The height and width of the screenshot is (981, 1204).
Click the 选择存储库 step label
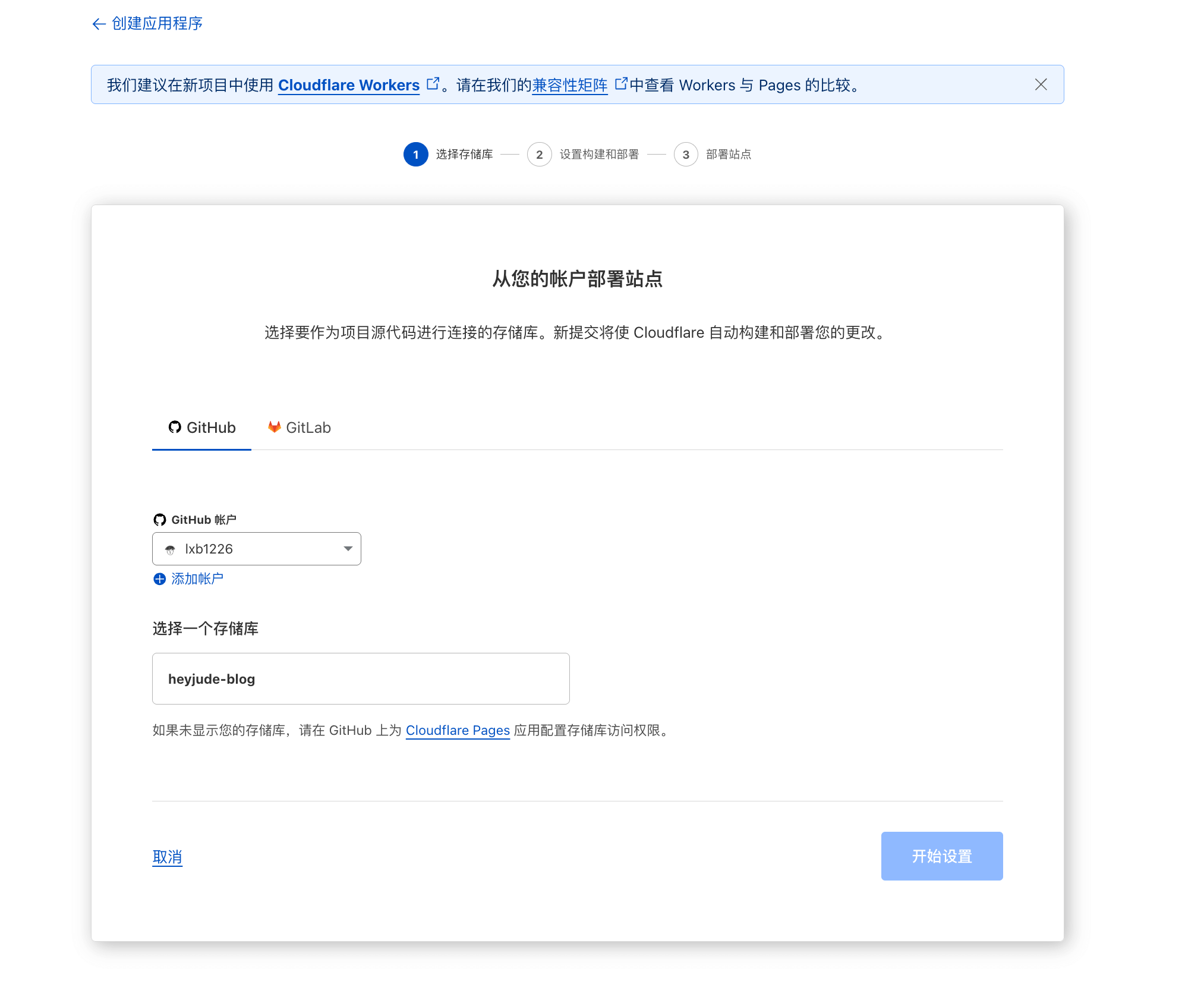pyautogui.click(x=465, y=155)
